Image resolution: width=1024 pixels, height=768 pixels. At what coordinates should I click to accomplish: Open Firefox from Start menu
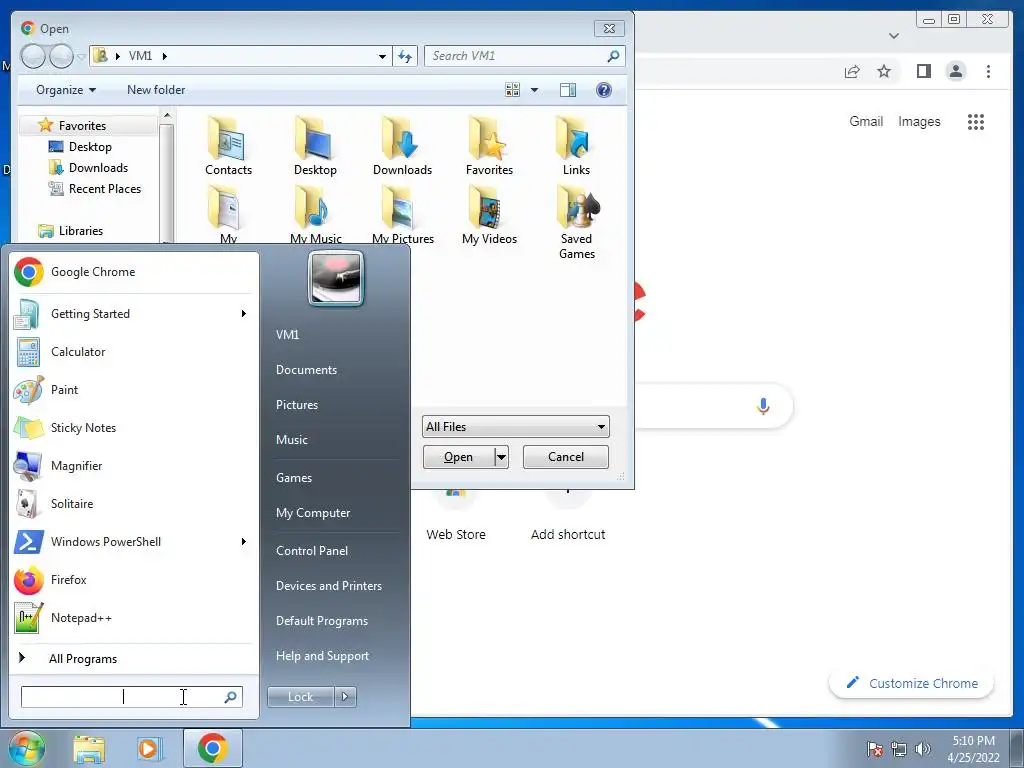(133, 580)
